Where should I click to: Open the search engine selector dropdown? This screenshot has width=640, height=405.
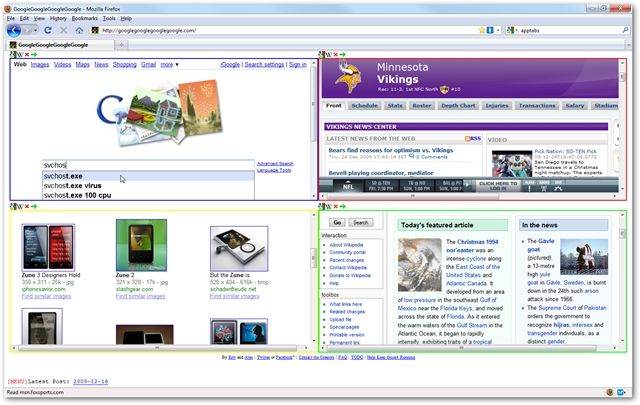click(511, 30)
